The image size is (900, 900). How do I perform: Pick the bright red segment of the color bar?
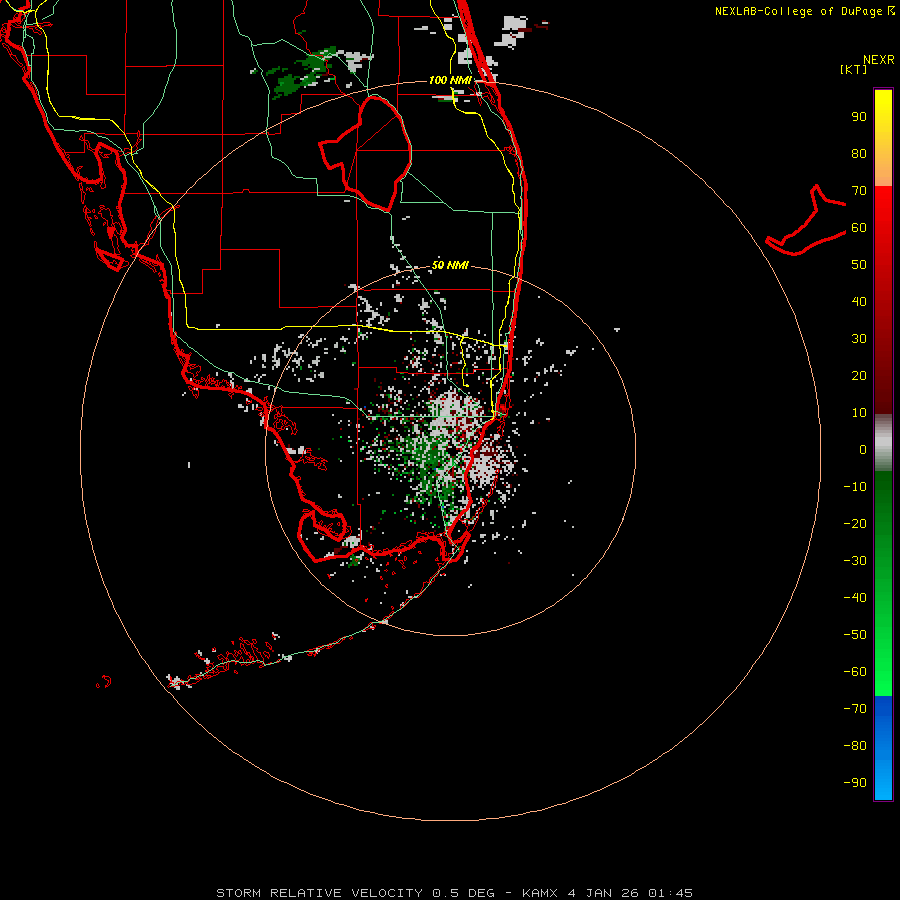tap(883, 210)
